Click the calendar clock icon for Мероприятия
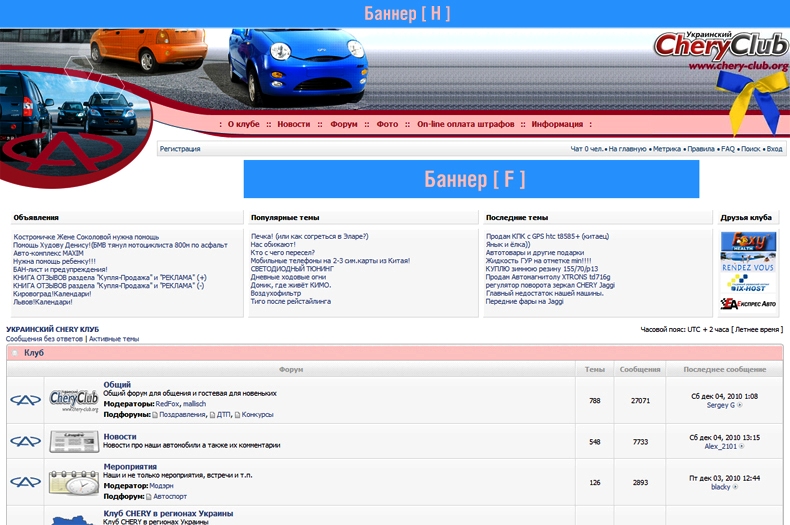790x525 pixels. point(73,481)
